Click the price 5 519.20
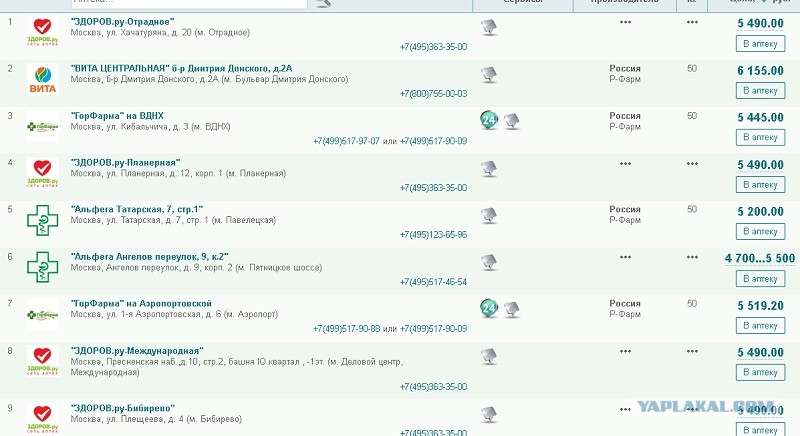The width and height of the screenshot is (800, 436). coord(760,306)
